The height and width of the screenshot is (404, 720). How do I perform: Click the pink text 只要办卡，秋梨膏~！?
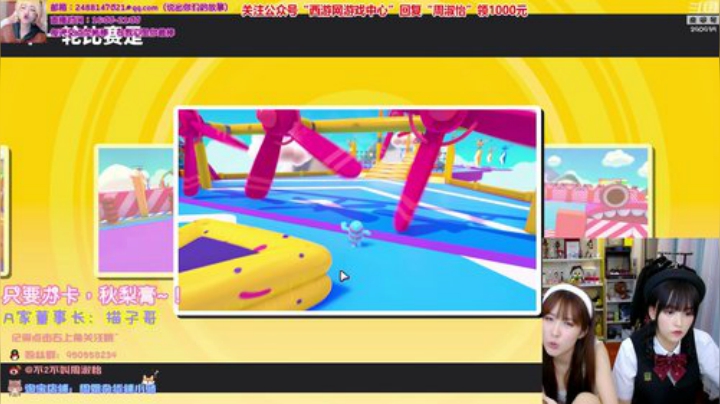[x=92, y=296]
